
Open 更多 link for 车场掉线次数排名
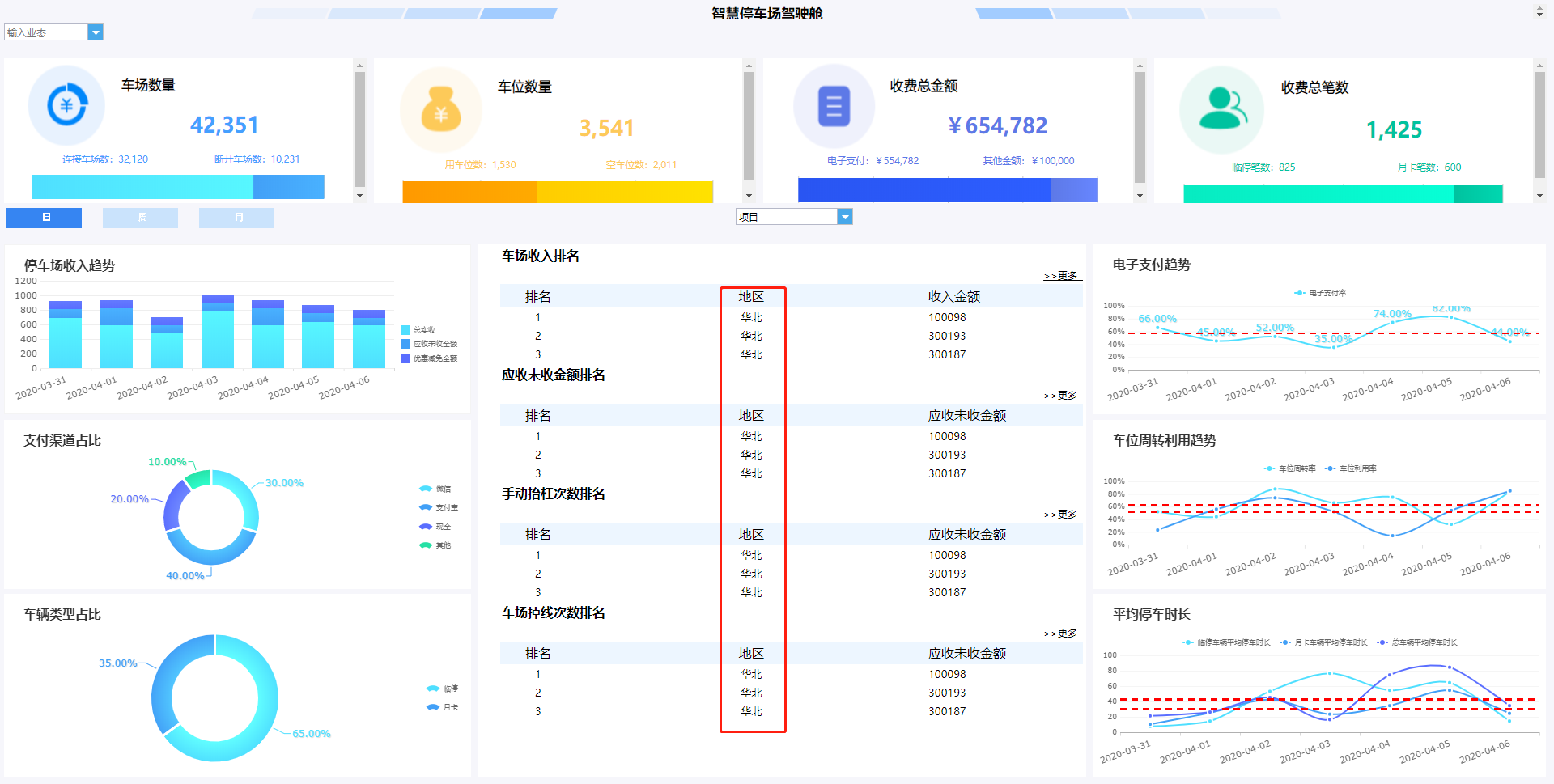(x=1061, y=634)
